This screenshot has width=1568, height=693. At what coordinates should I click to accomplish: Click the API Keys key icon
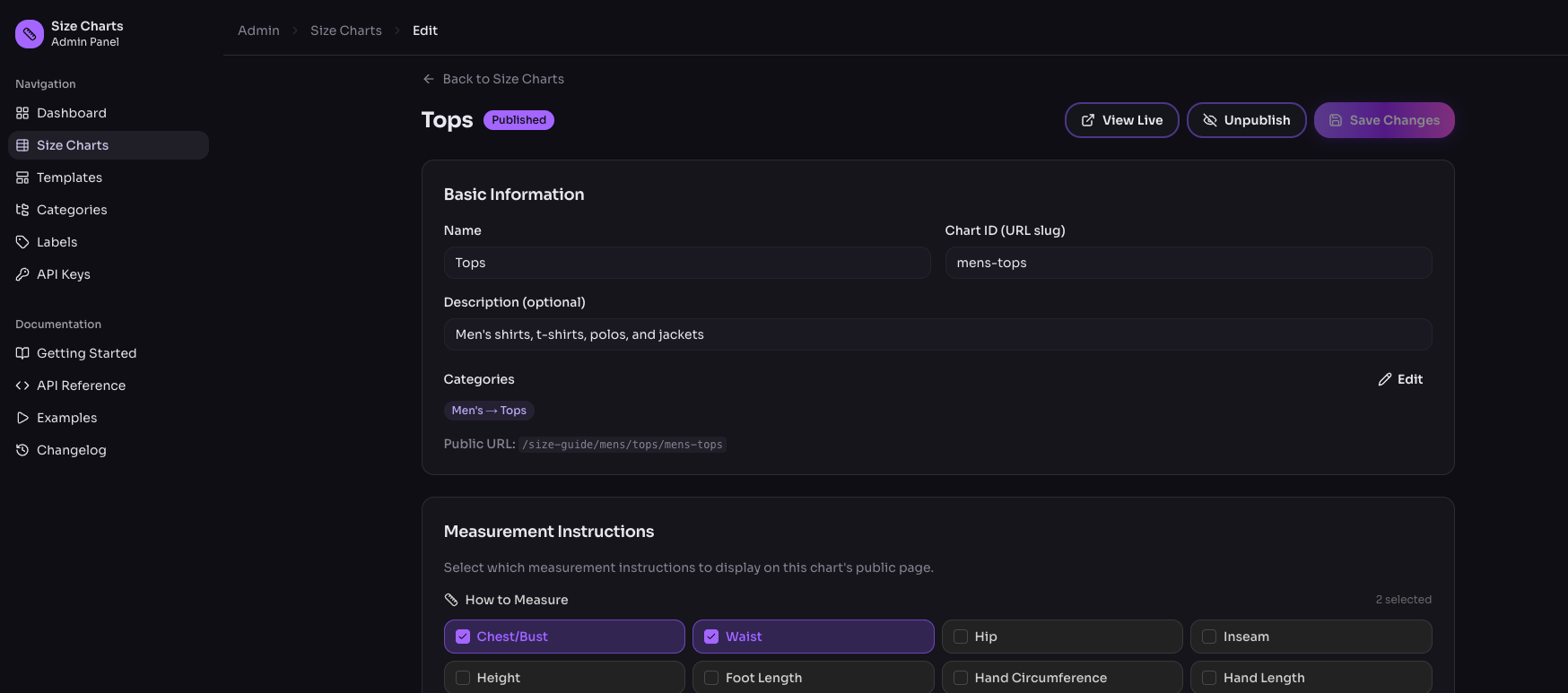[22, 274]
